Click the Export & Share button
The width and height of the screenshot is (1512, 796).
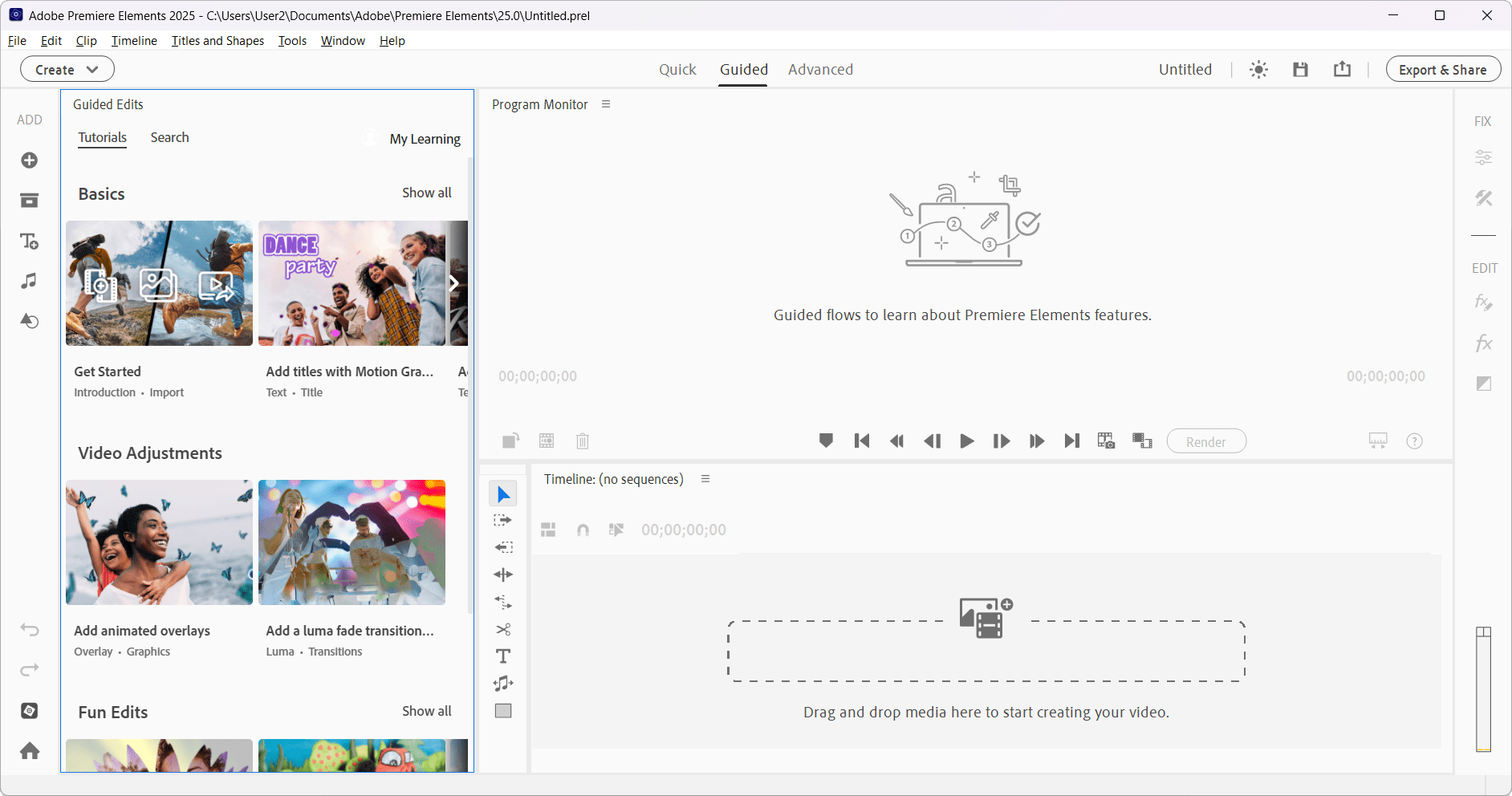pos(1443,70)
